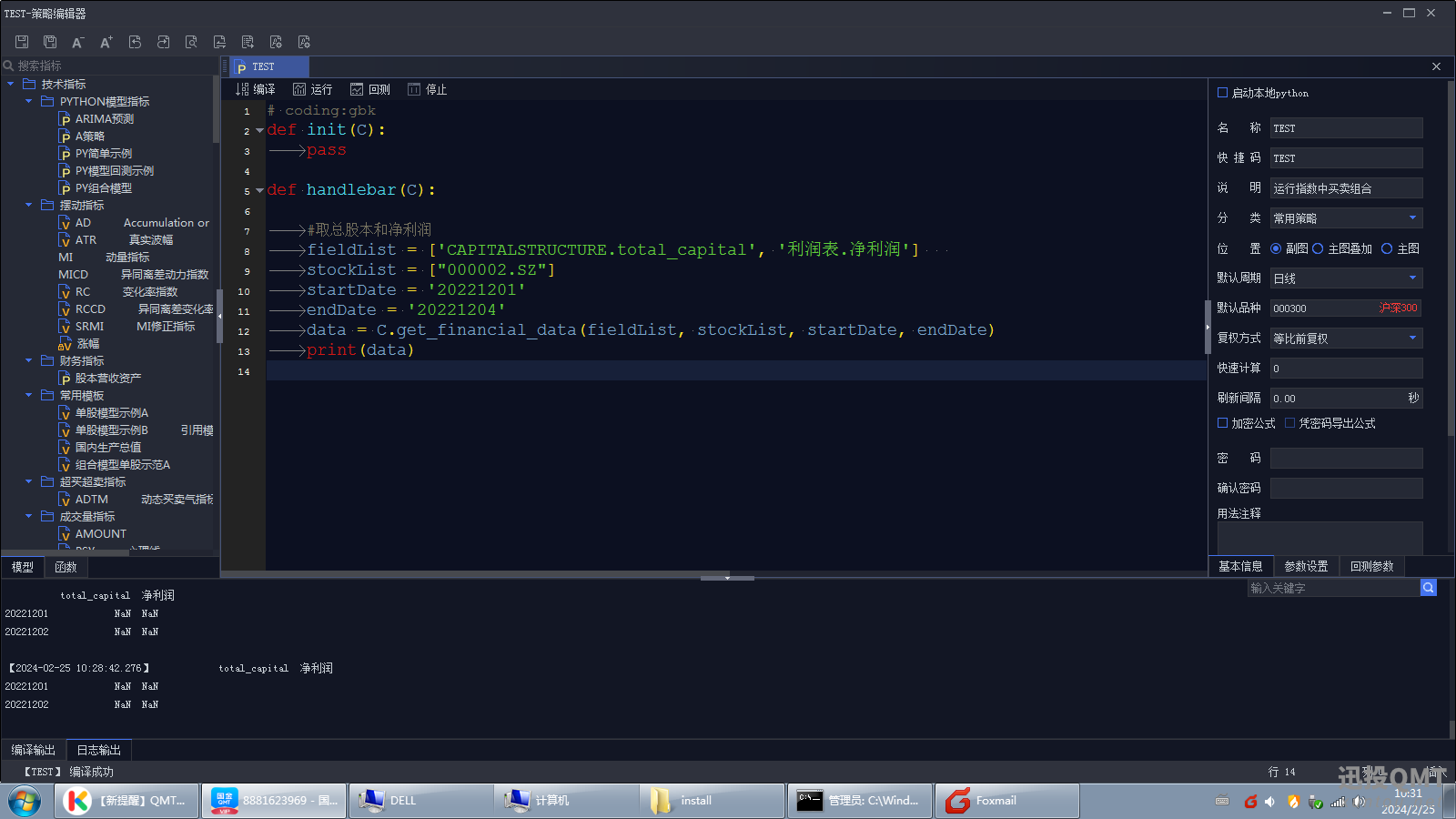Switch to the 模型 tab
Viewport: 1456px width, 819px height.
pos(23,567)
